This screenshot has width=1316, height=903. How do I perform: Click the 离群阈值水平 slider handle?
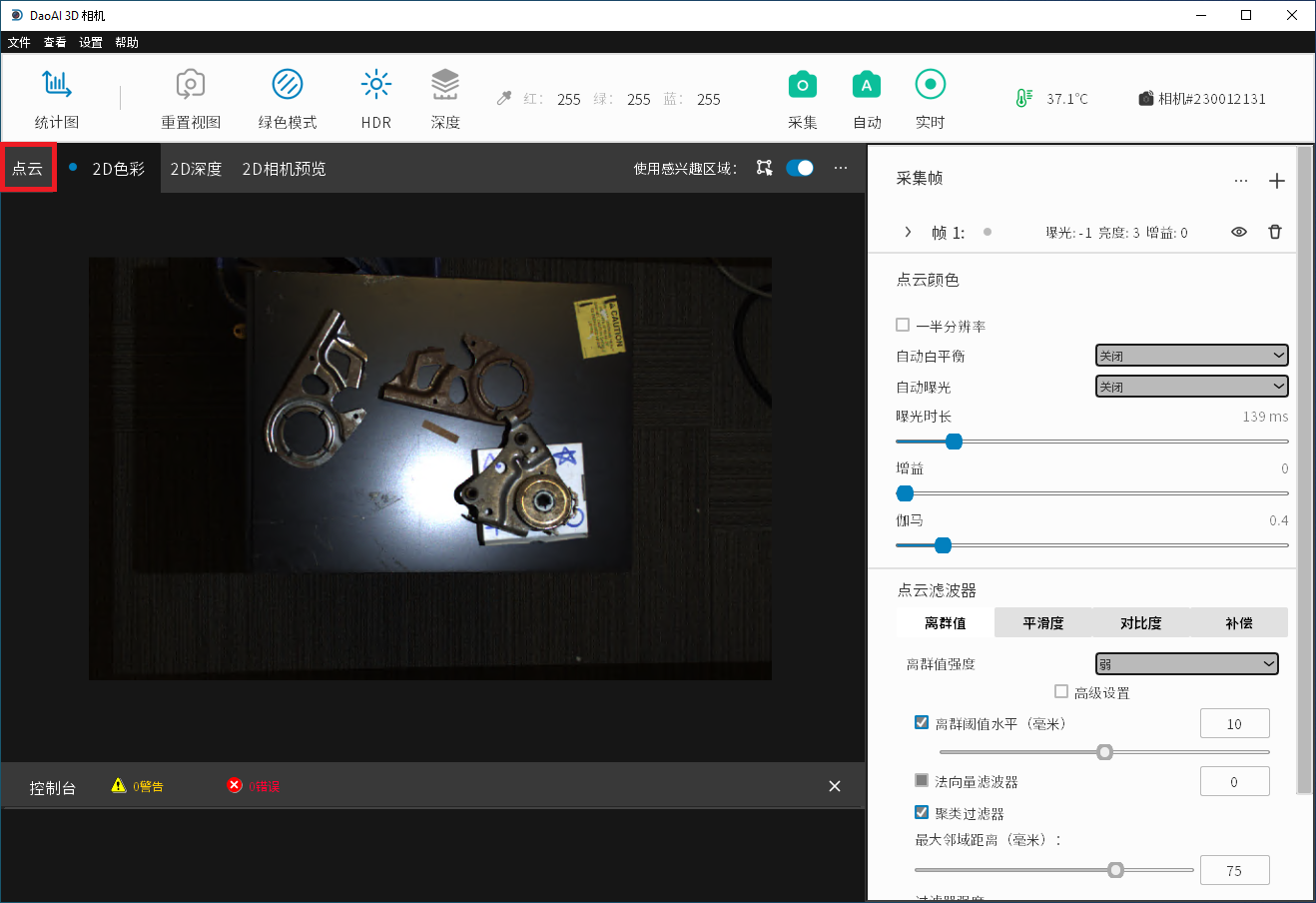(x=1104, y=751)
